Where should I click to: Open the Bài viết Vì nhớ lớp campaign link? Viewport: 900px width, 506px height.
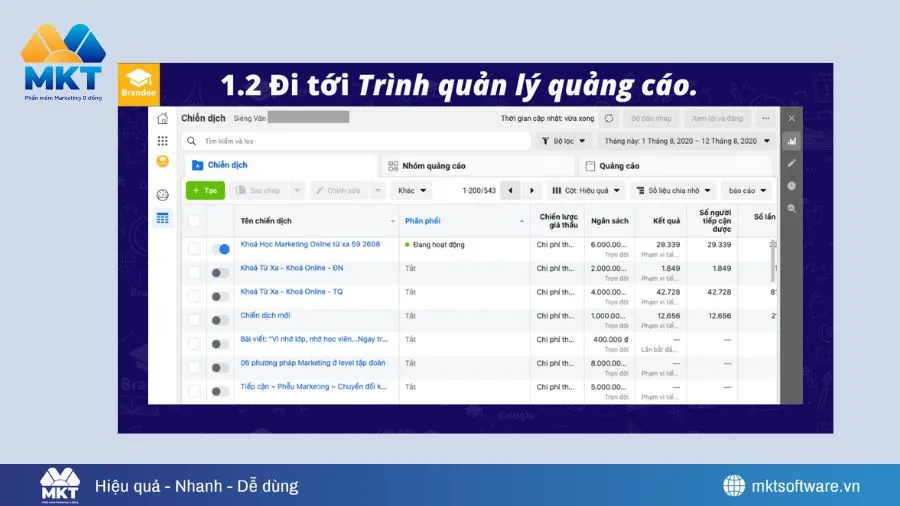314,339
